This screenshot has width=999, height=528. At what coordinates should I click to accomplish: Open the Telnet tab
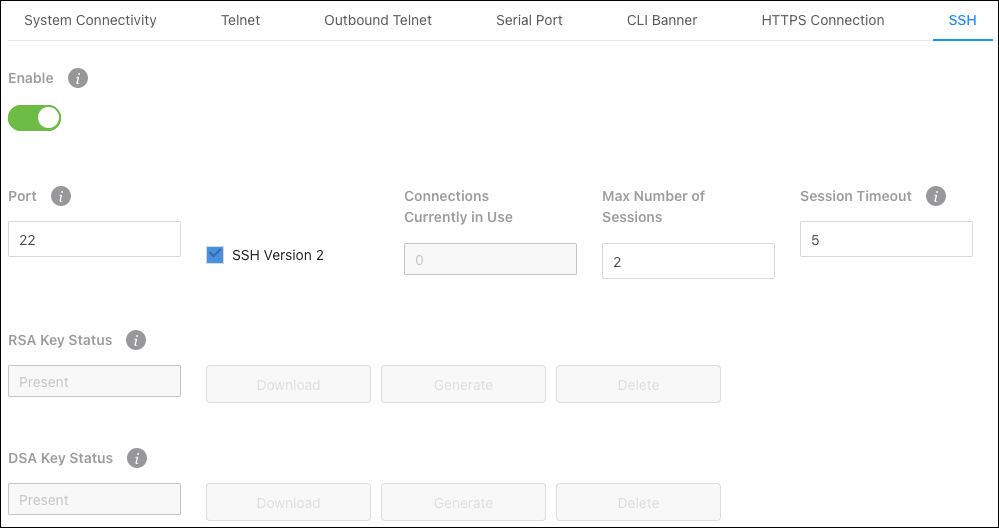pos(240,20)
